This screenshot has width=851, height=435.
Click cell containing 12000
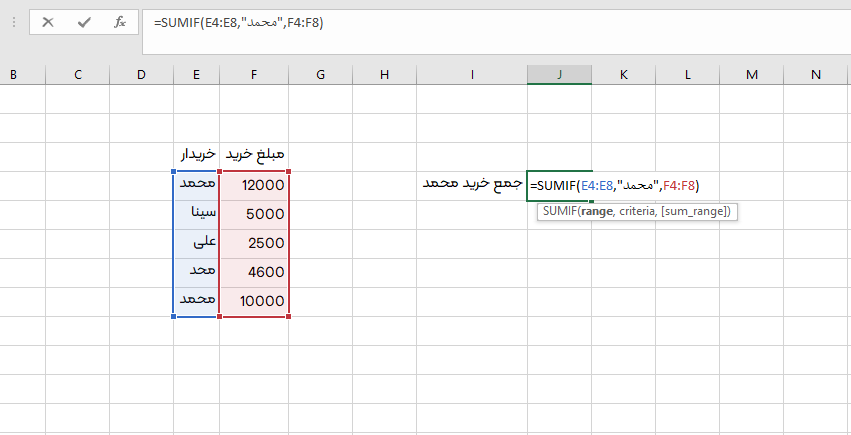click(254, 185)
